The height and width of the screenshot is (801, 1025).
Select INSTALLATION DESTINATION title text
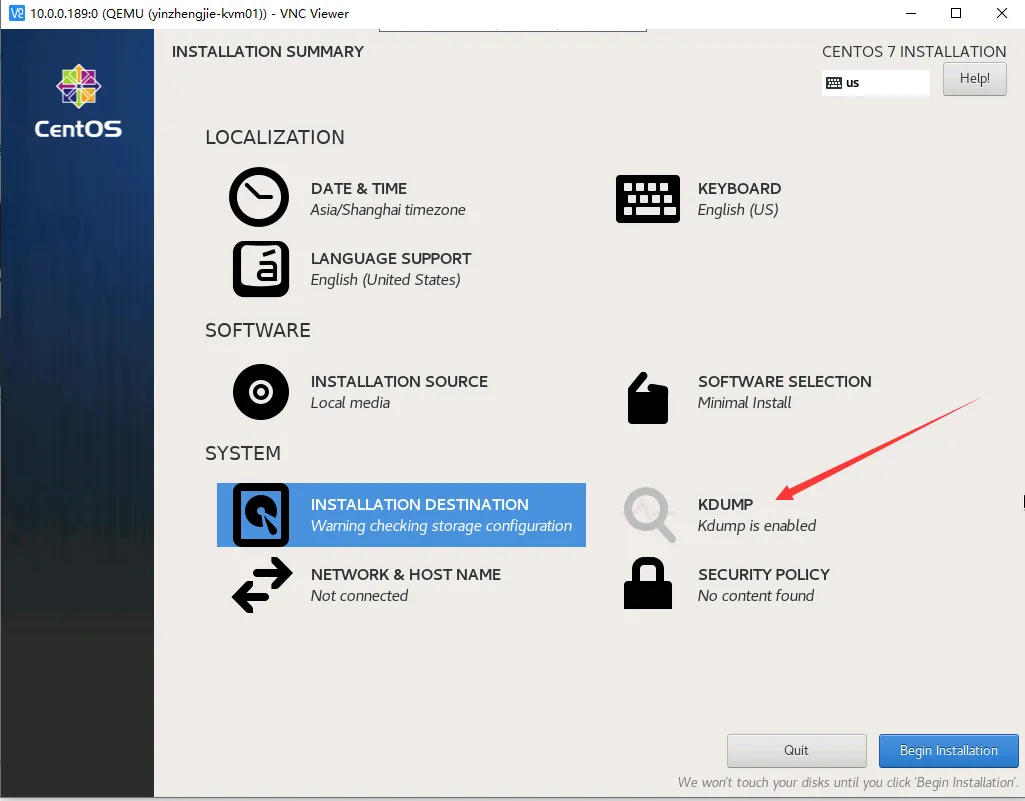tap(420, 504)
